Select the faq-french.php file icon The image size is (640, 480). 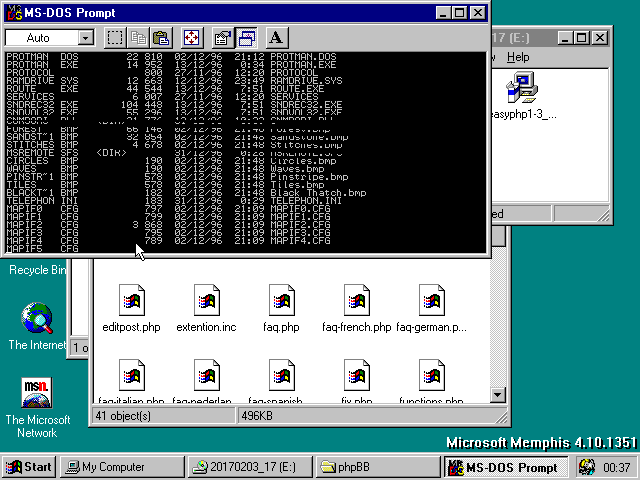(357, 300)
